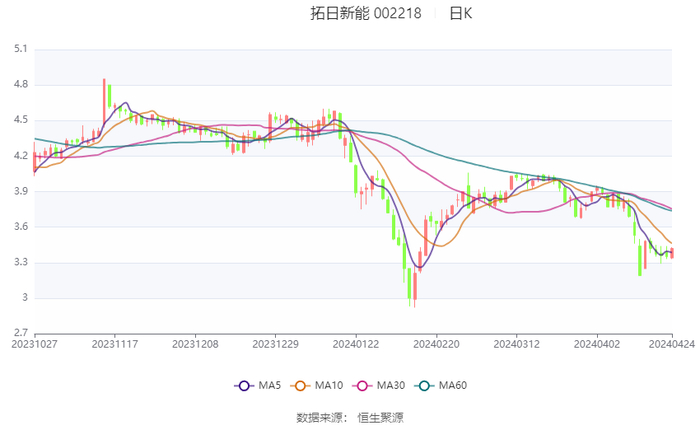
Task: Select the 20231208 date on the x-axis
Action: 196,343
